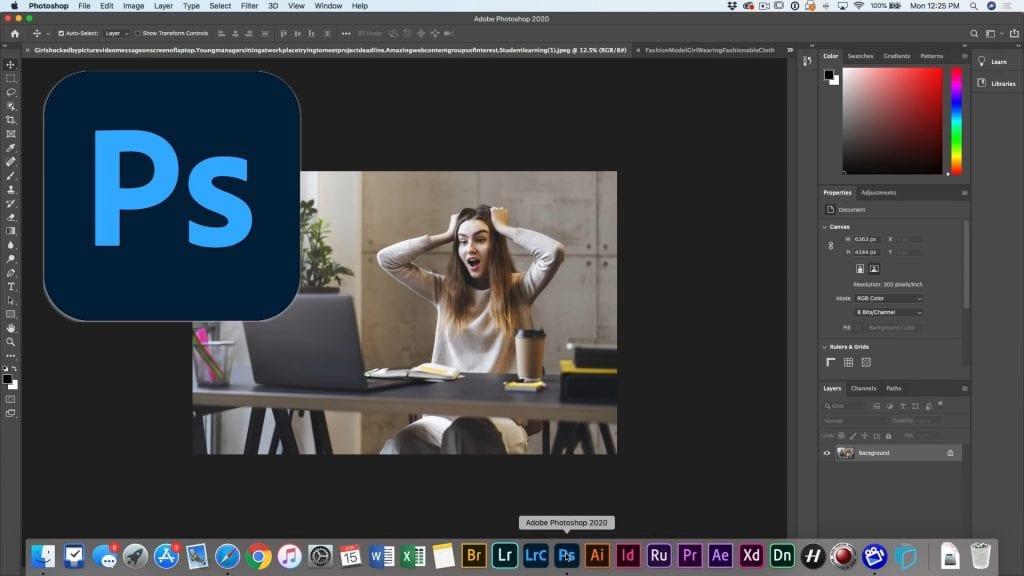Viewport: 1024px width, 576px height.
Task: Select the Horizontal Type tool
Action: click(10, 287)
